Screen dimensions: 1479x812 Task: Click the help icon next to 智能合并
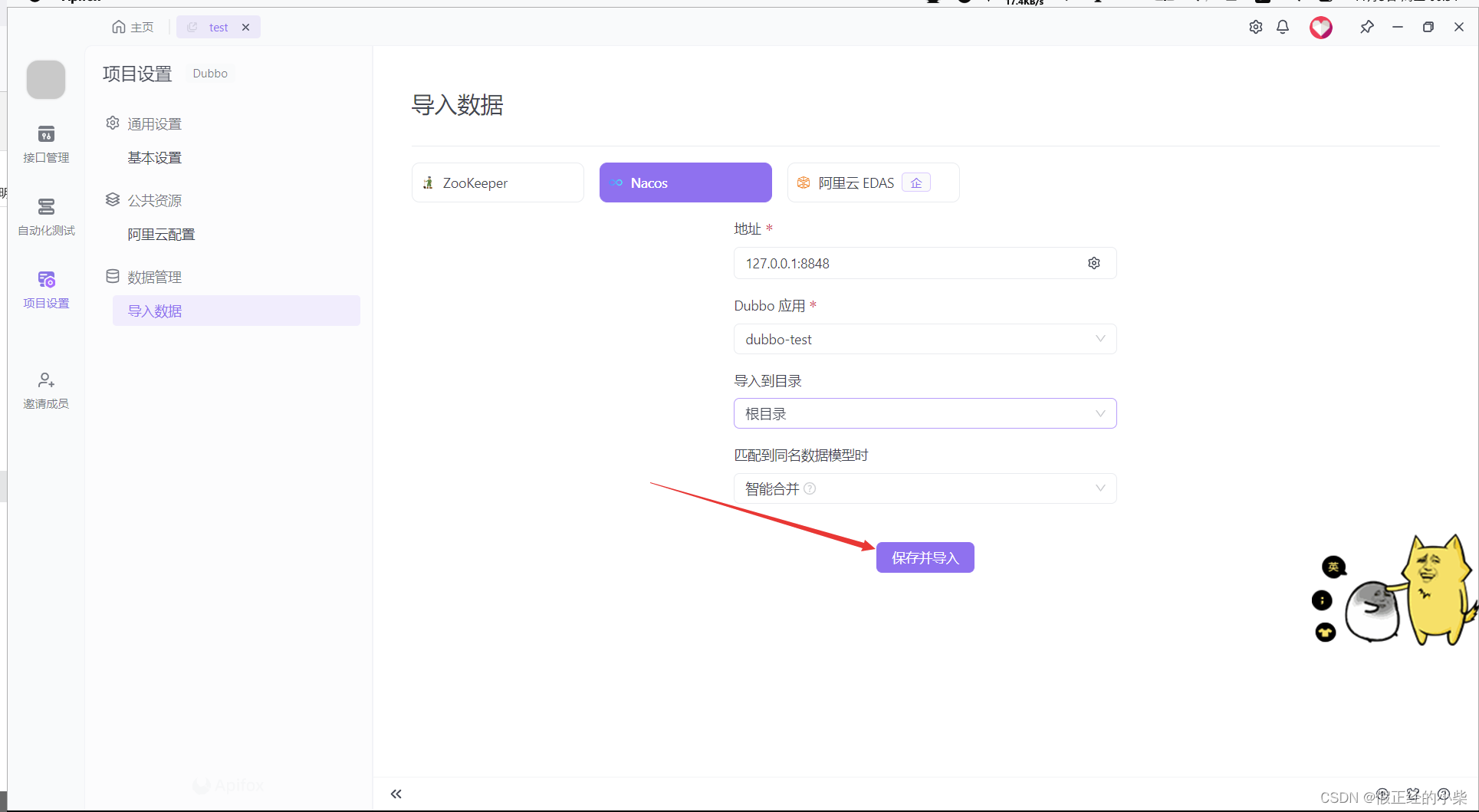(810, 488)
